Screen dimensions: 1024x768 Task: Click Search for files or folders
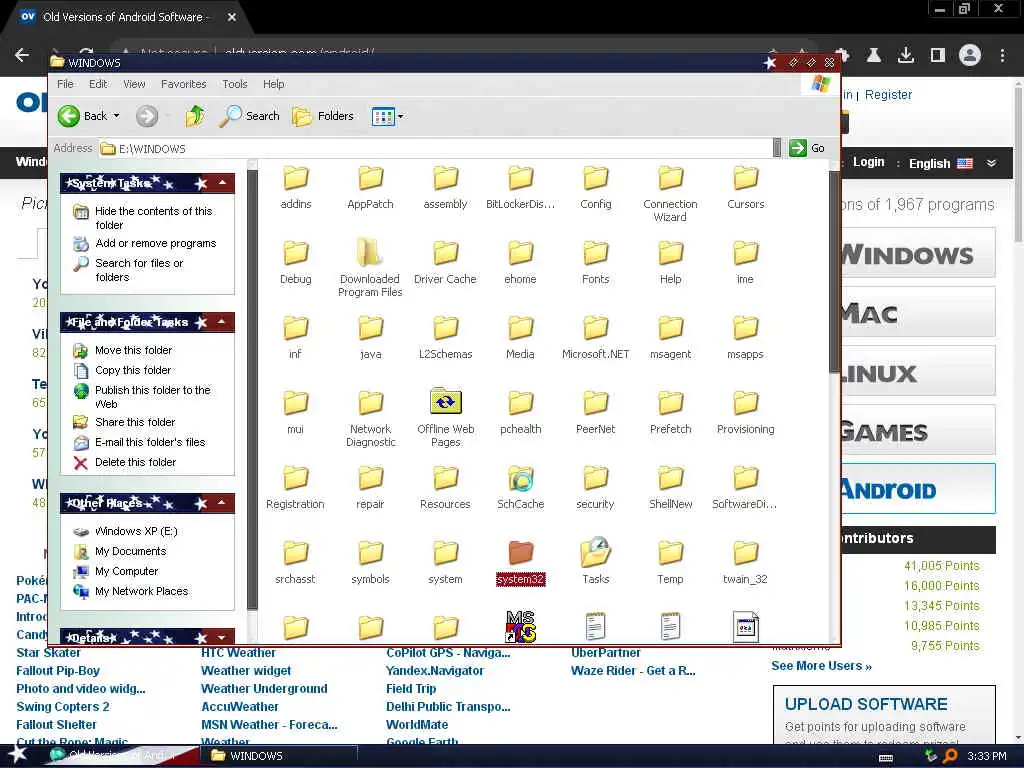139,270
